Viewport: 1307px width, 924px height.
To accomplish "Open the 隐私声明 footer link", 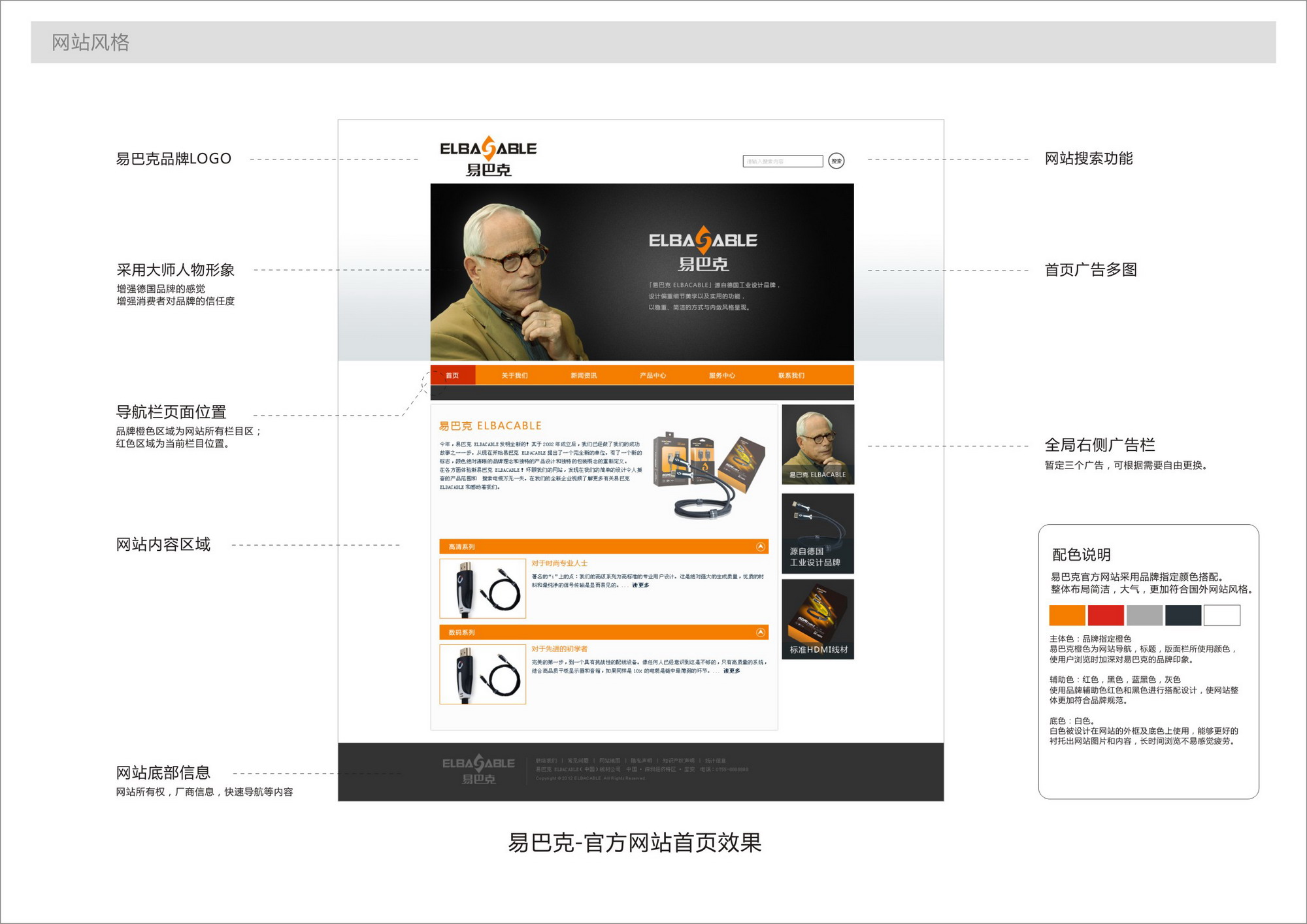I will click(x=642, y=761).
